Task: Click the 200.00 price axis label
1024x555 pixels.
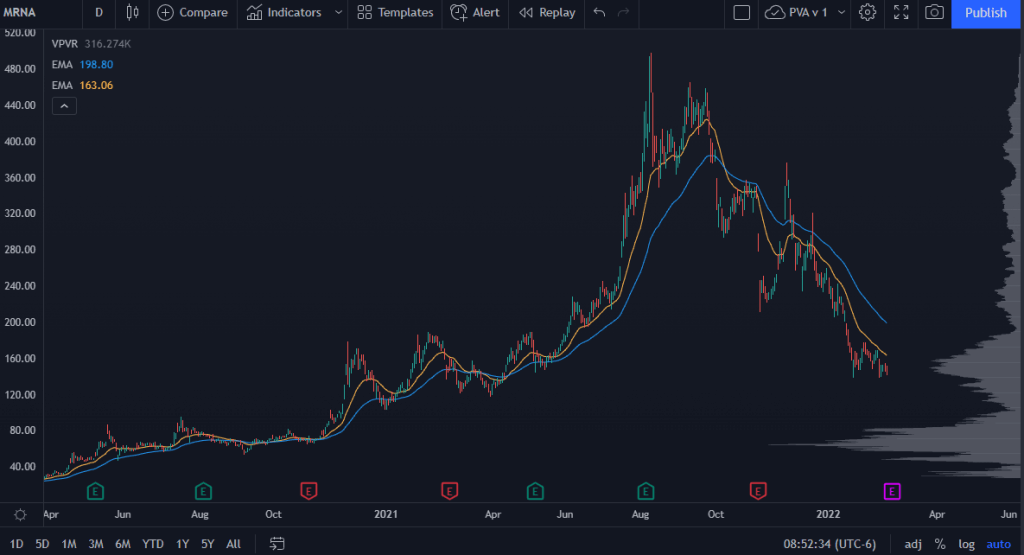Action: coord(20,322)
